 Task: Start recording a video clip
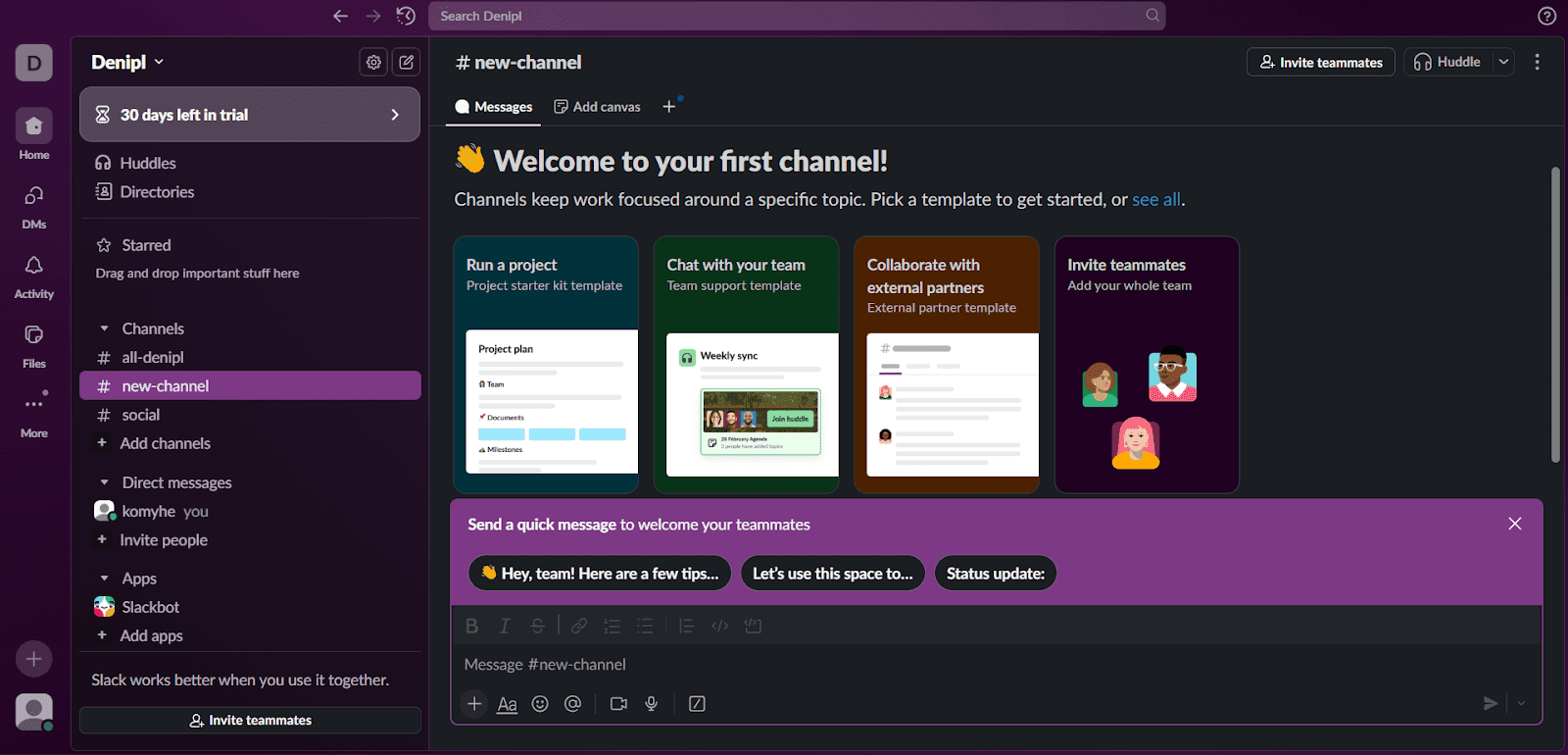click(x=618, y=704)
